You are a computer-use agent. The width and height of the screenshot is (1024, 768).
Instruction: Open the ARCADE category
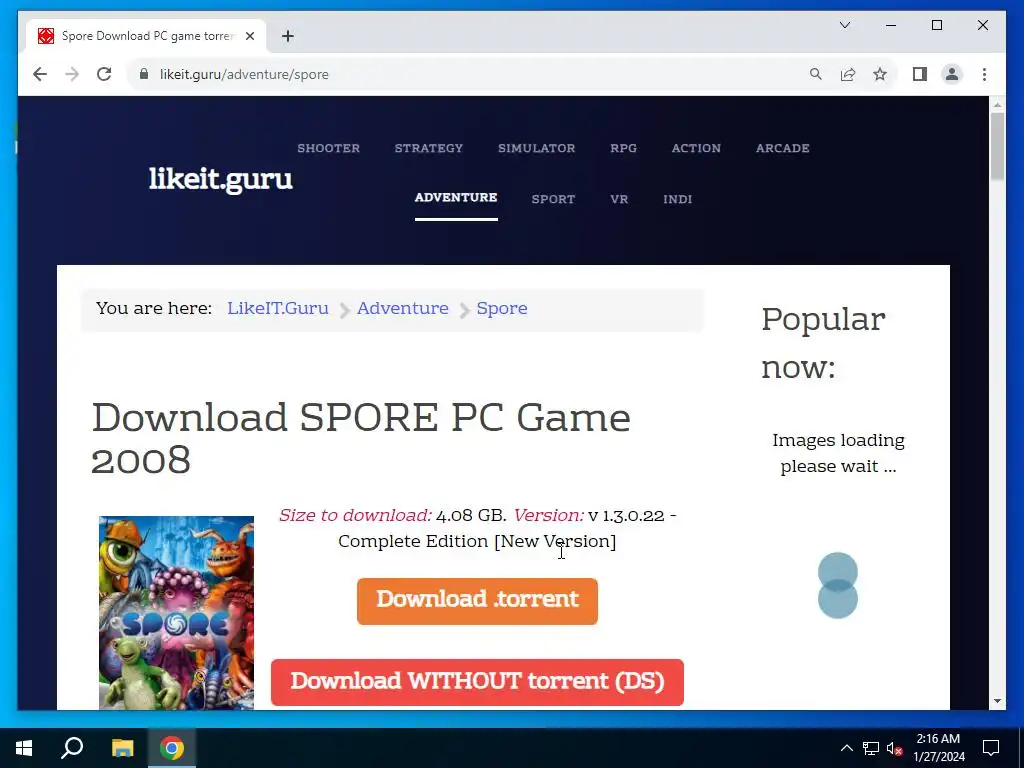tap(783, 148)
